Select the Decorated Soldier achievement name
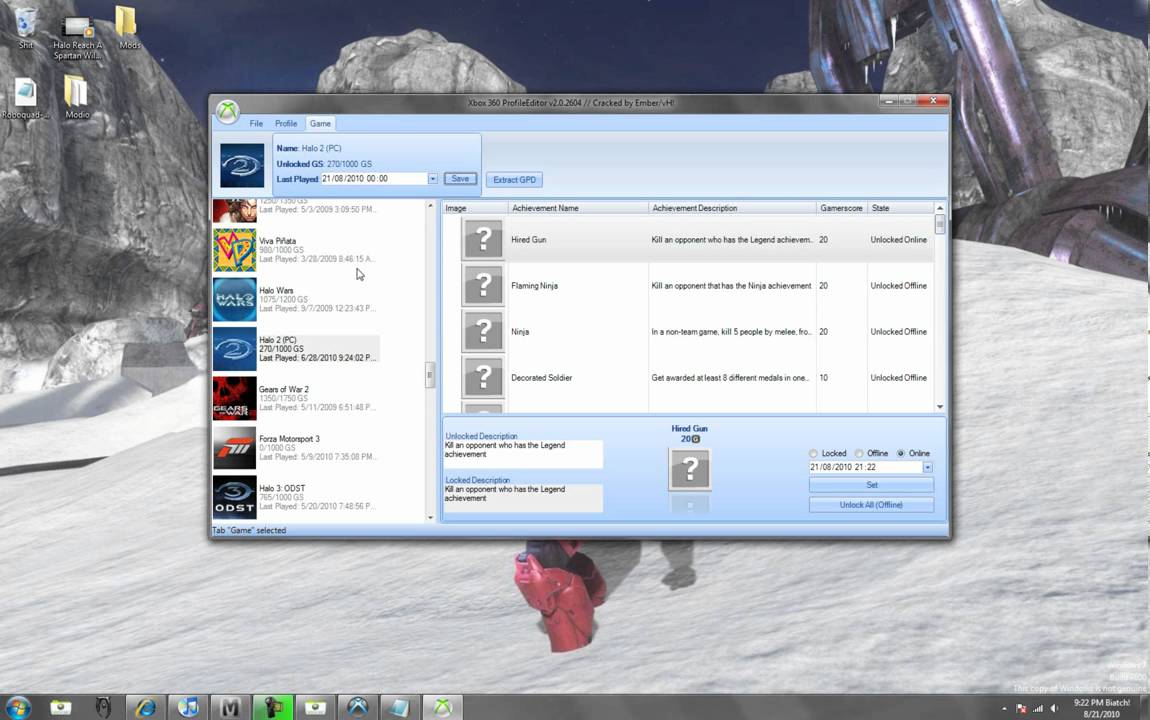 [x=541, y=378]
